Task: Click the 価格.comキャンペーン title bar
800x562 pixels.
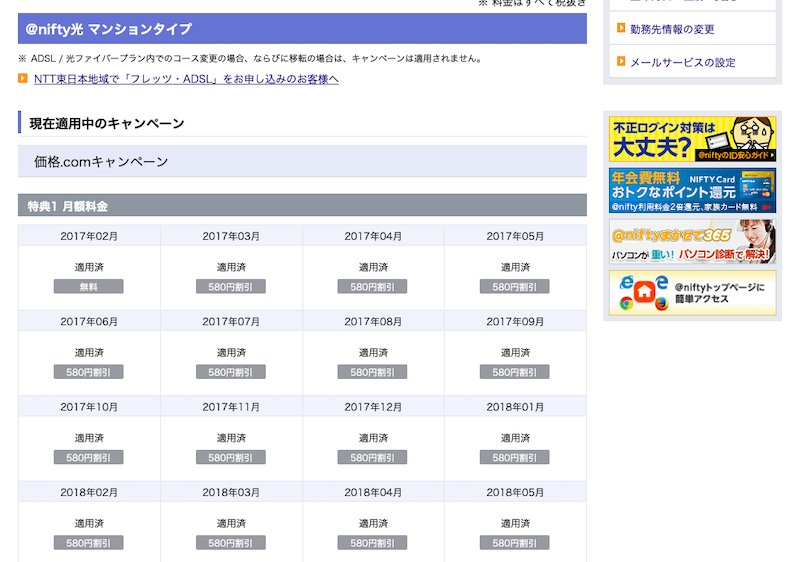Action: (302, 161)
